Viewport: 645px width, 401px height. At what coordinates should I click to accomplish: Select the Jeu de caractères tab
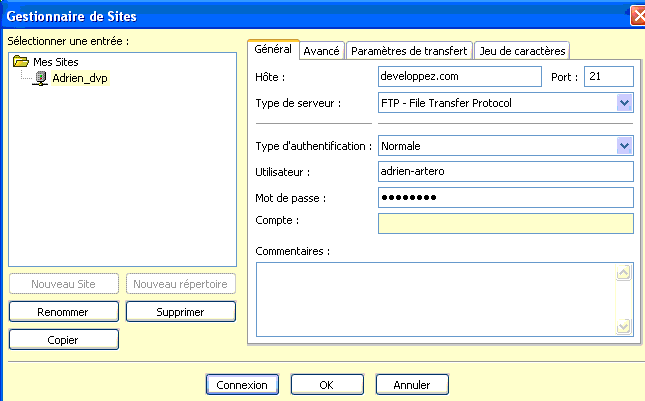pos(522,50)
